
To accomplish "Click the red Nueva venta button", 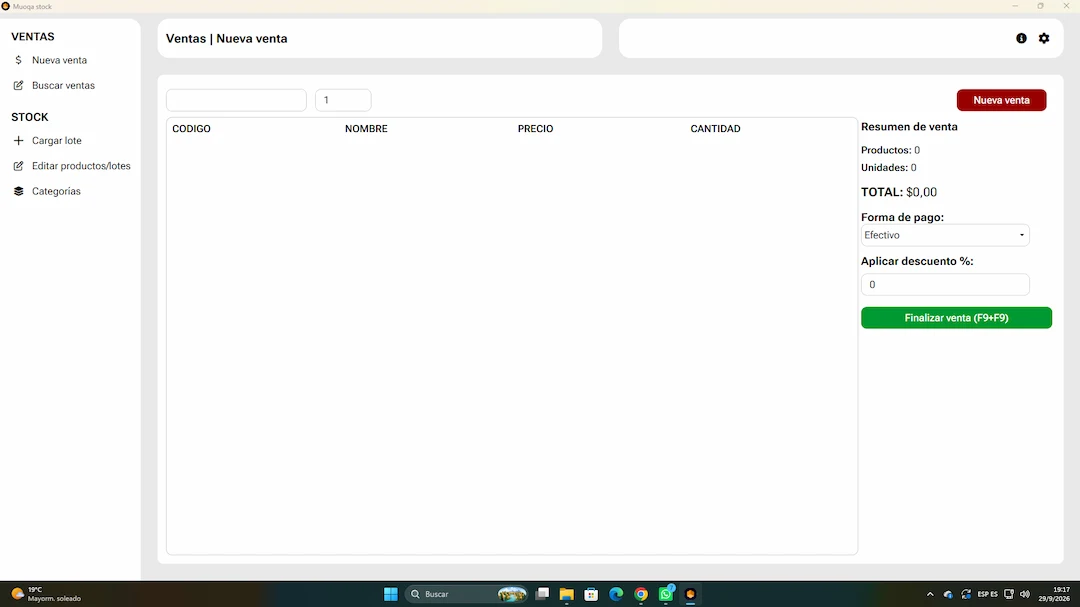I will [1001, 100].
